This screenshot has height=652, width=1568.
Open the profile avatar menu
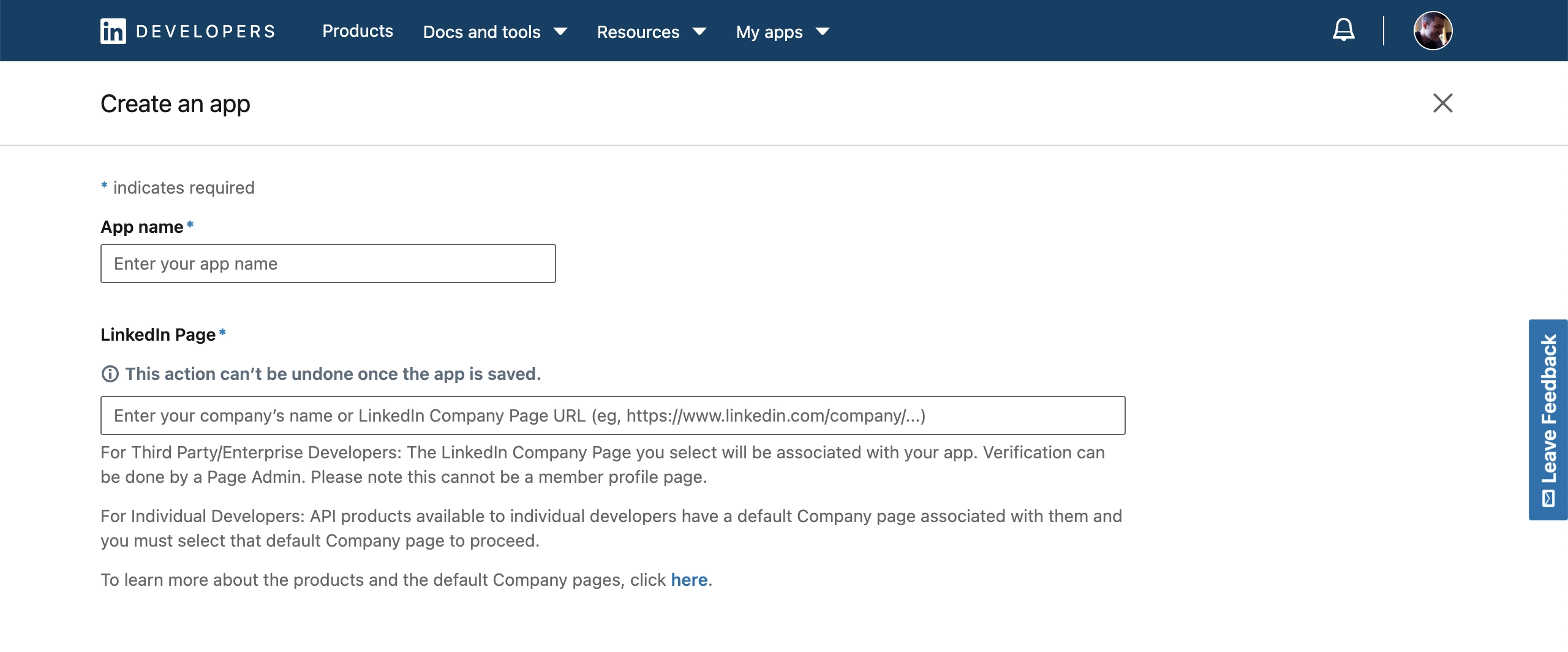(x=1433, y=31)
